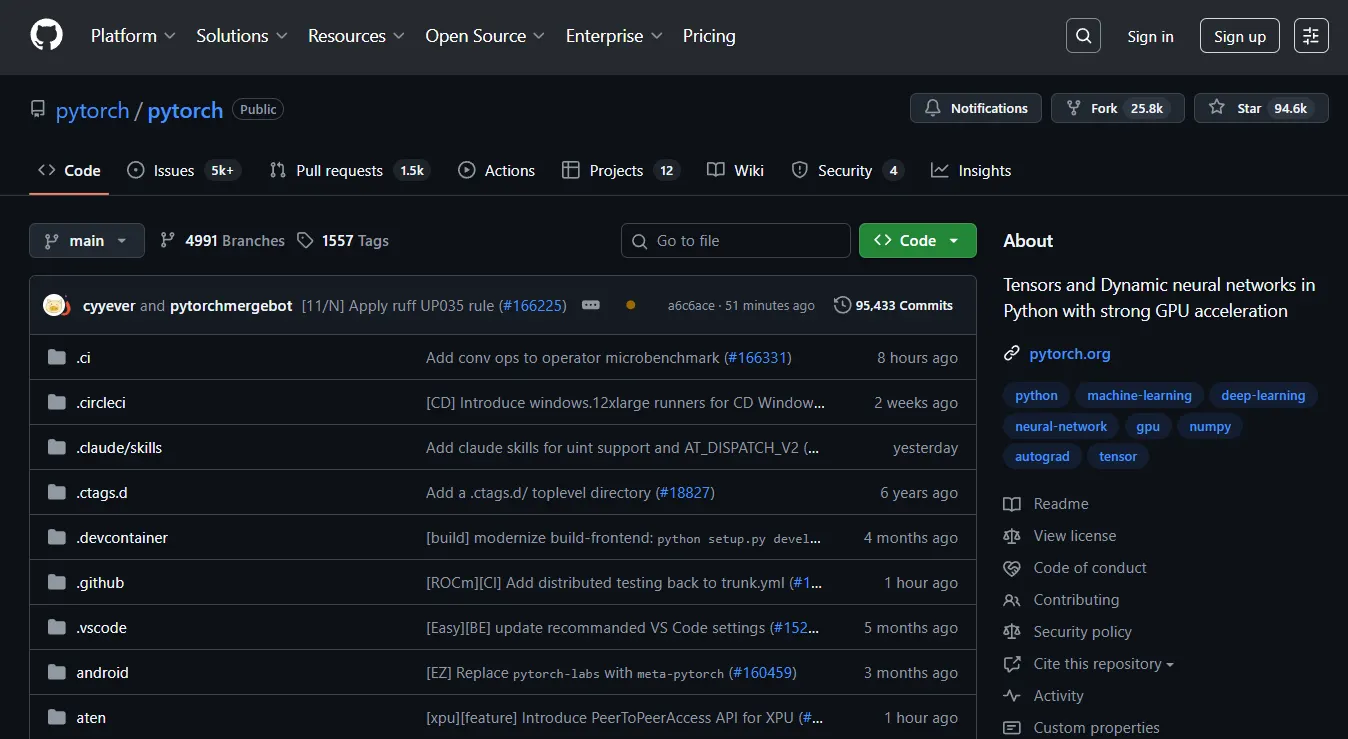This screenshot has width=1348, height=739.
Task: Click the heart icon next to Code of conduct
Action: tap(1012, 568)
